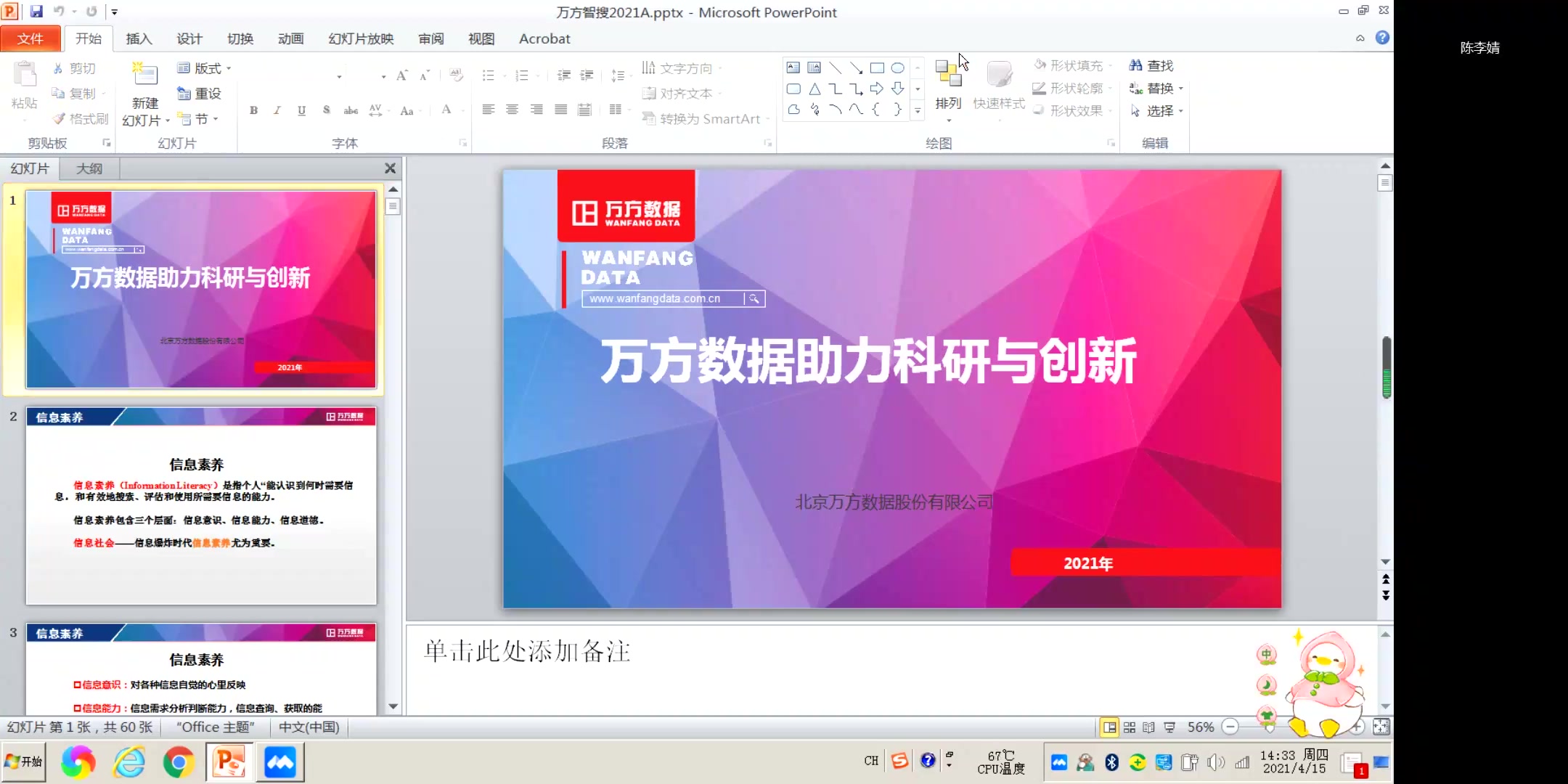The width and height of the screenshot is (1568, 784).
Task: Open the font size dropdown
Action: point(383,75)
